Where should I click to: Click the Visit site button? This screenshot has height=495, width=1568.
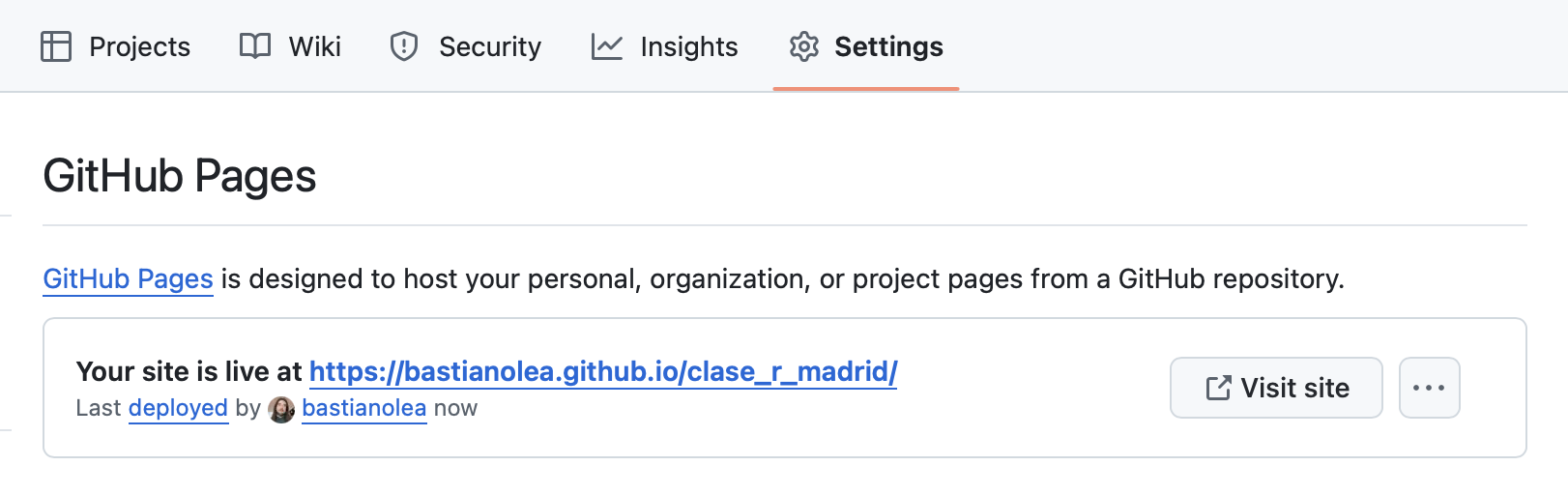(1276, 388)
